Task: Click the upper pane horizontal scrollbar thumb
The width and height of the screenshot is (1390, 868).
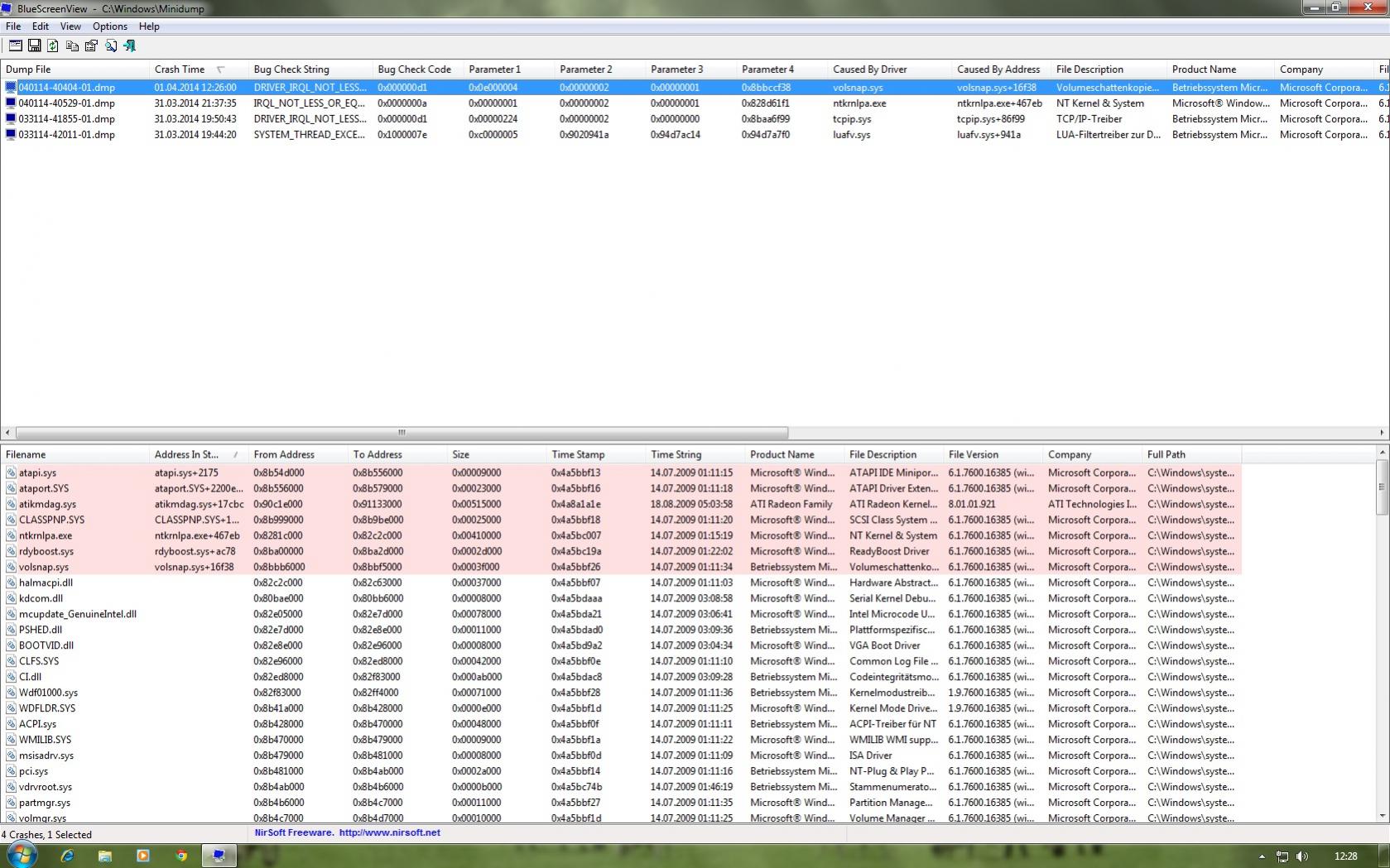Action: click(x=402, y=432)
